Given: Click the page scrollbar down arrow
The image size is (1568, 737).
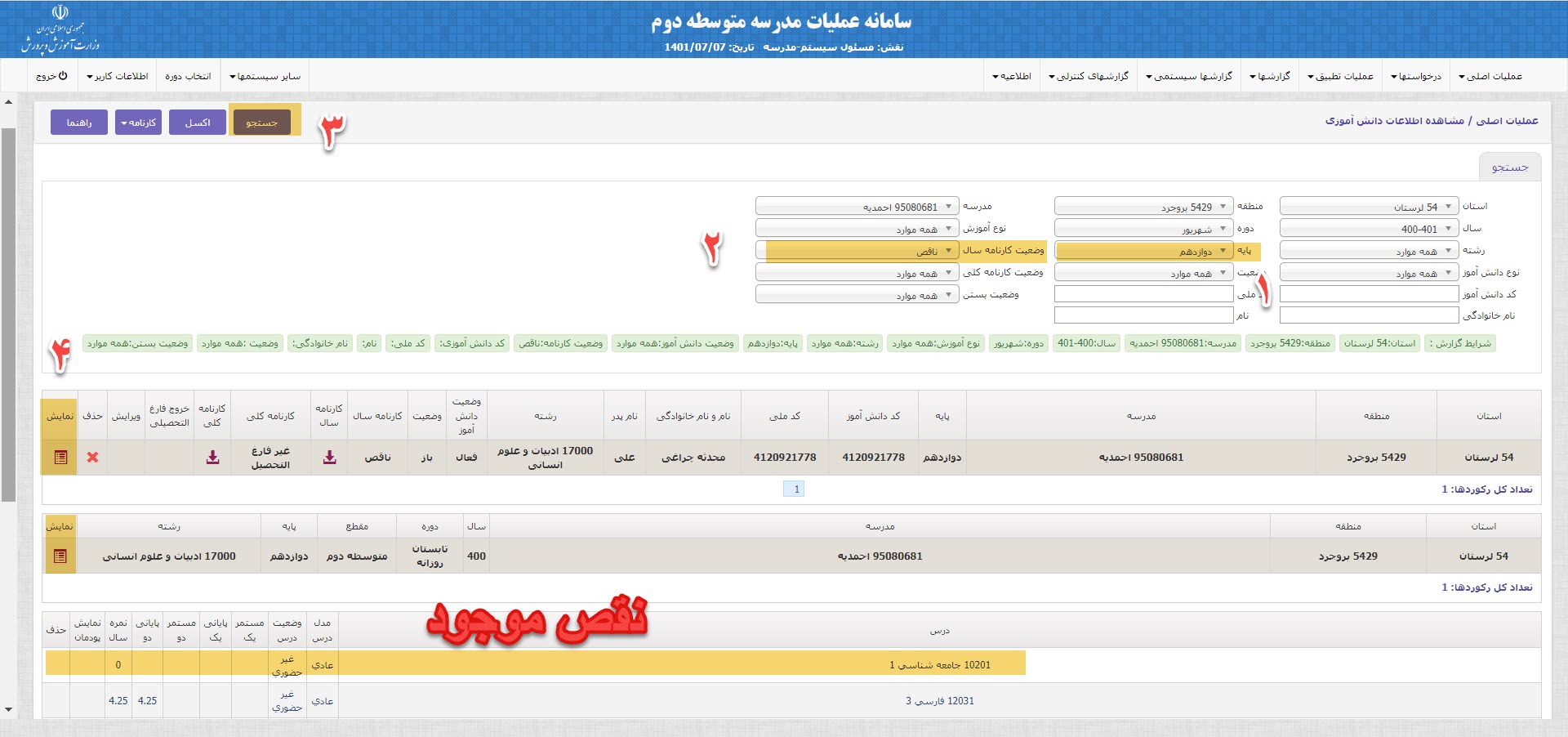Looking at the screenshot, I should [x=8, y=710].
